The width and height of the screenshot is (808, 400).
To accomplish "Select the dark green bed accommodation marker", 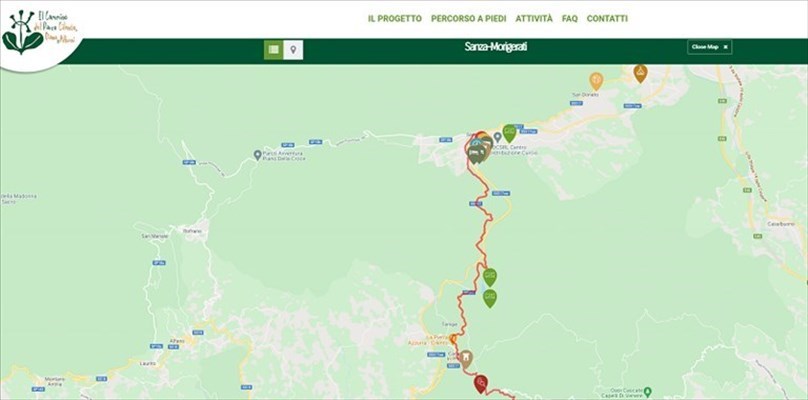I will click(x=476, y=154).
